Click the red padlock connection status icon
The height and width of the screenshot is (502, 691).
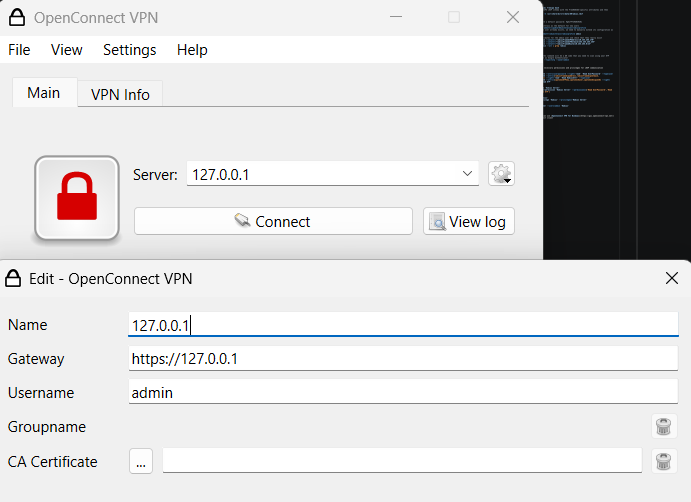click(77, 198)
